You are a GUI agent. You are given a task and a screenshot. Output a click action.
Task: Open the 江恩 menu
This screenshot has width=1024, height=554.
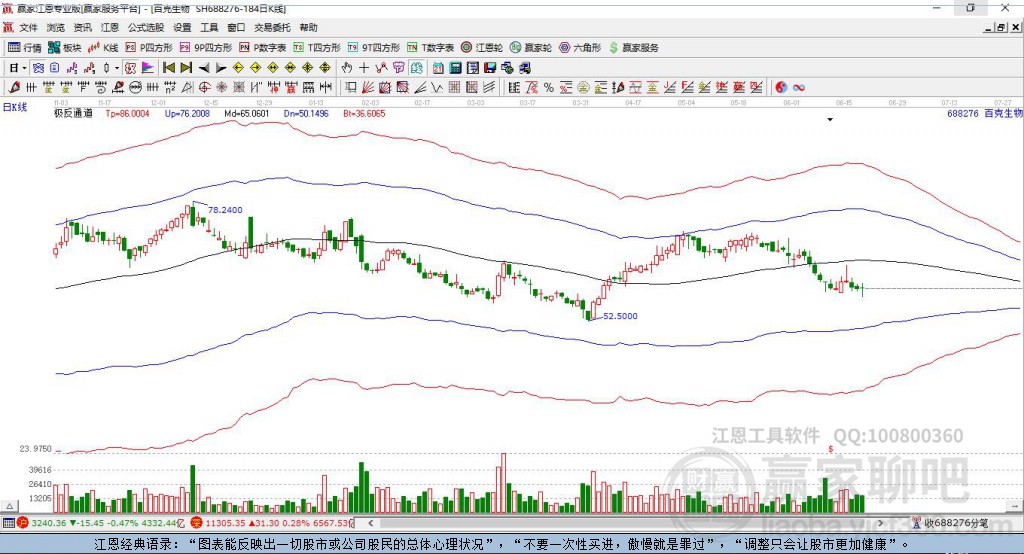click(x=110, y=27)
